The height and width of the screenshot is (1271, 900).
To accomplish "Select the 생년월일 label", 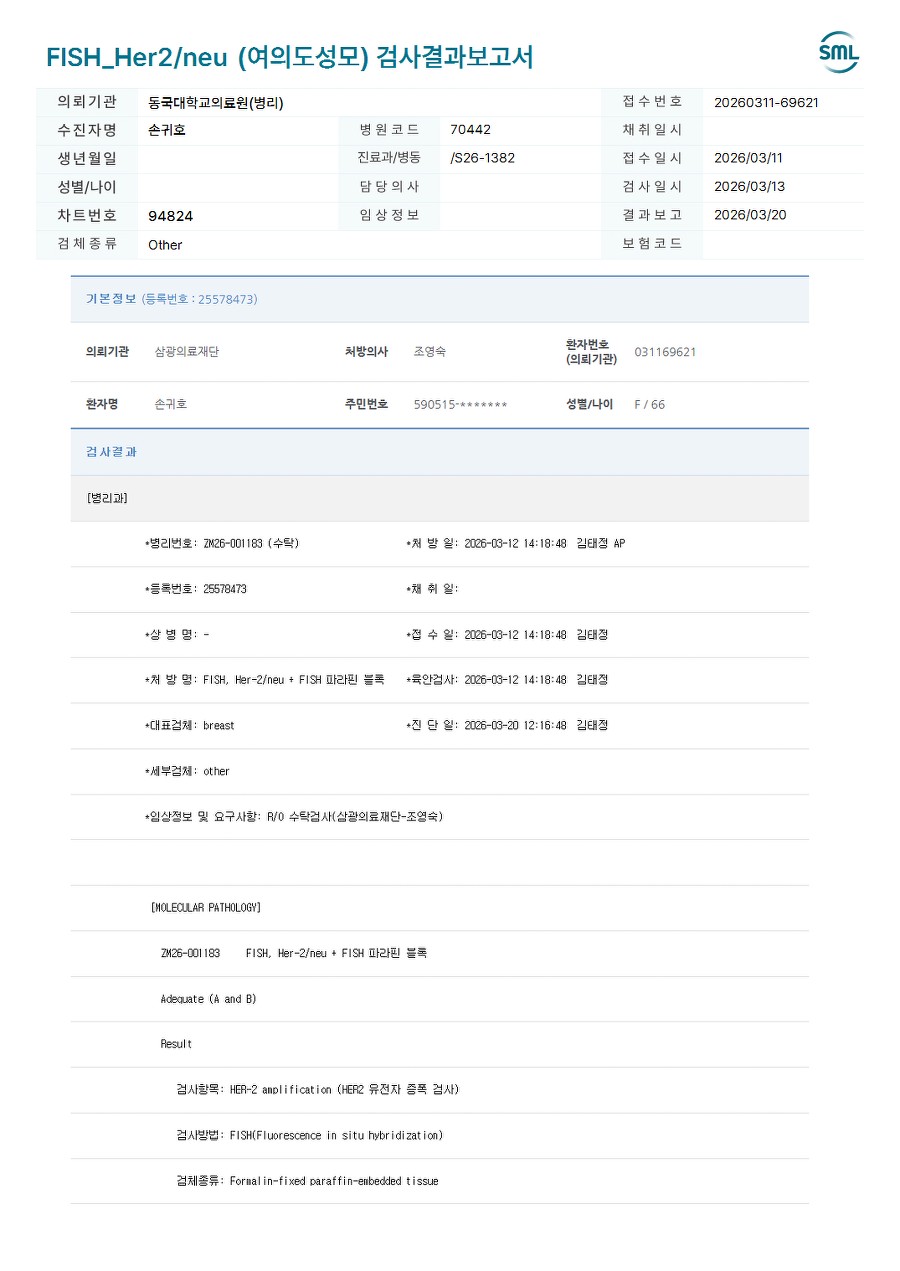I will (87, 158).
